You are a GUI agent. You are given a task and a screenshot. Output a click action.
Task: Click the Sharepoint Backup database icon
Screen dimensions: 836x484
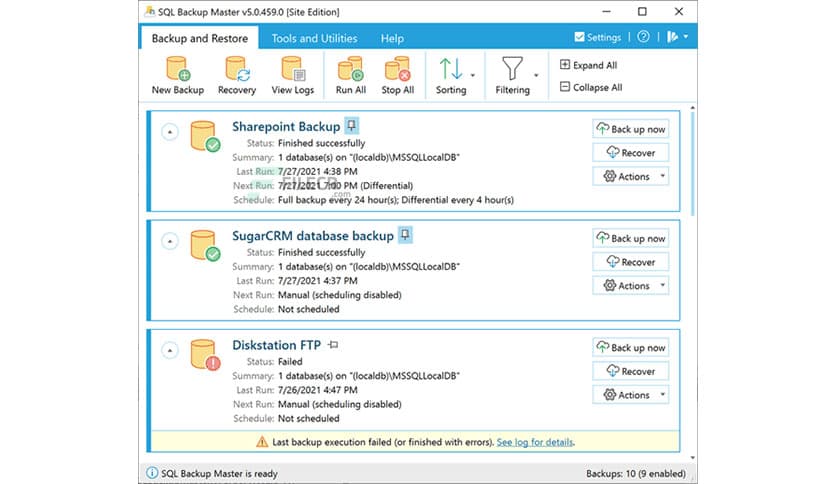tap(205, 136)
